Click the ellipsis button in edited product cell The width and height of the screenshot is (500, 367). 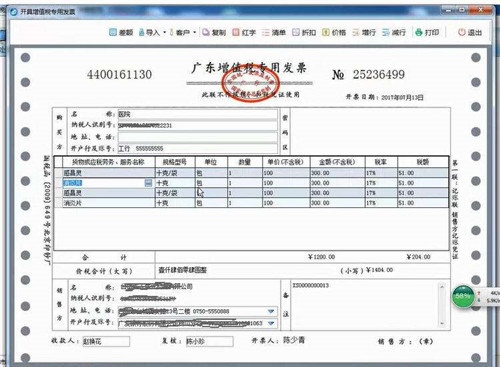(148, 183)
